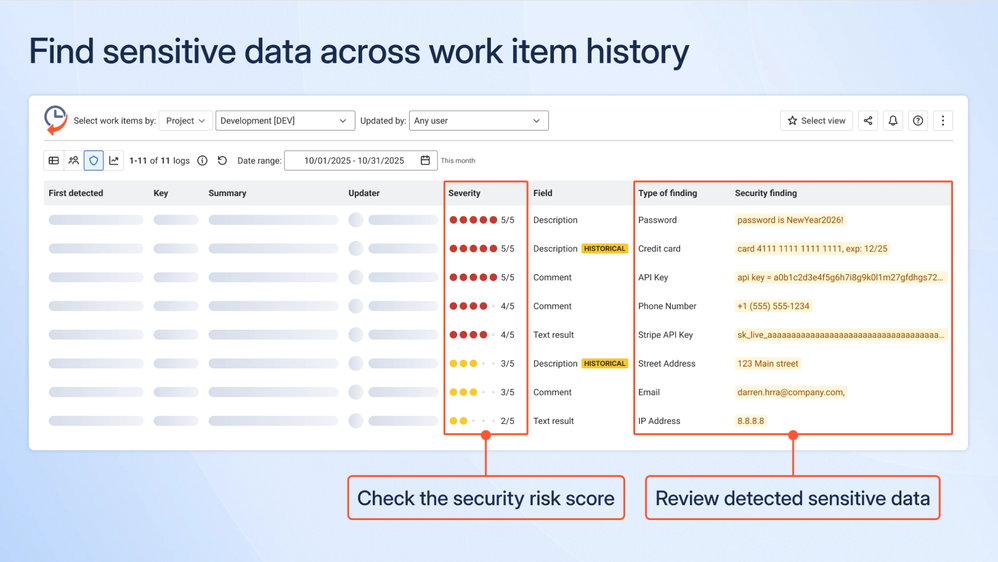
Task: Open the Project selector dropdown
Action: click(185, 120)
